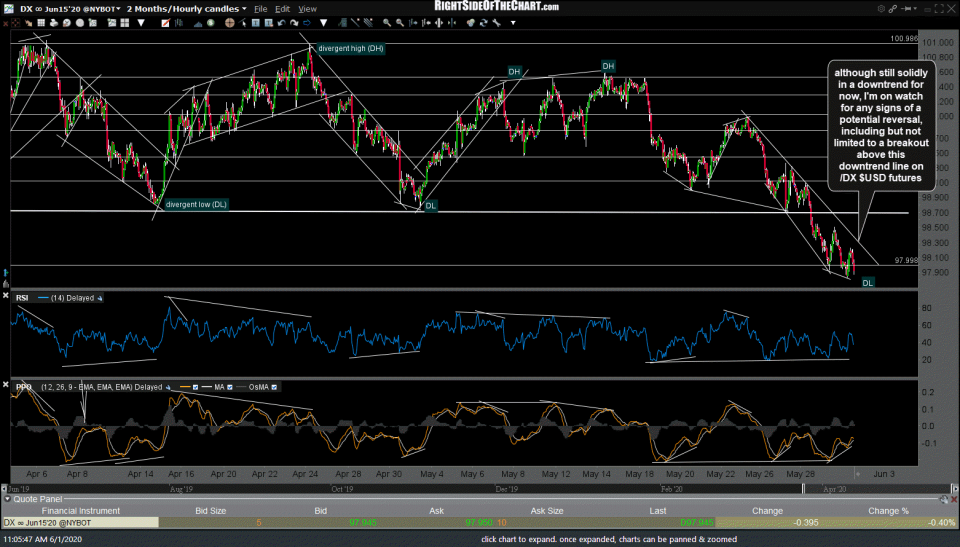
Task: Click the chart application icon in title bar
Action: point(7,8)
